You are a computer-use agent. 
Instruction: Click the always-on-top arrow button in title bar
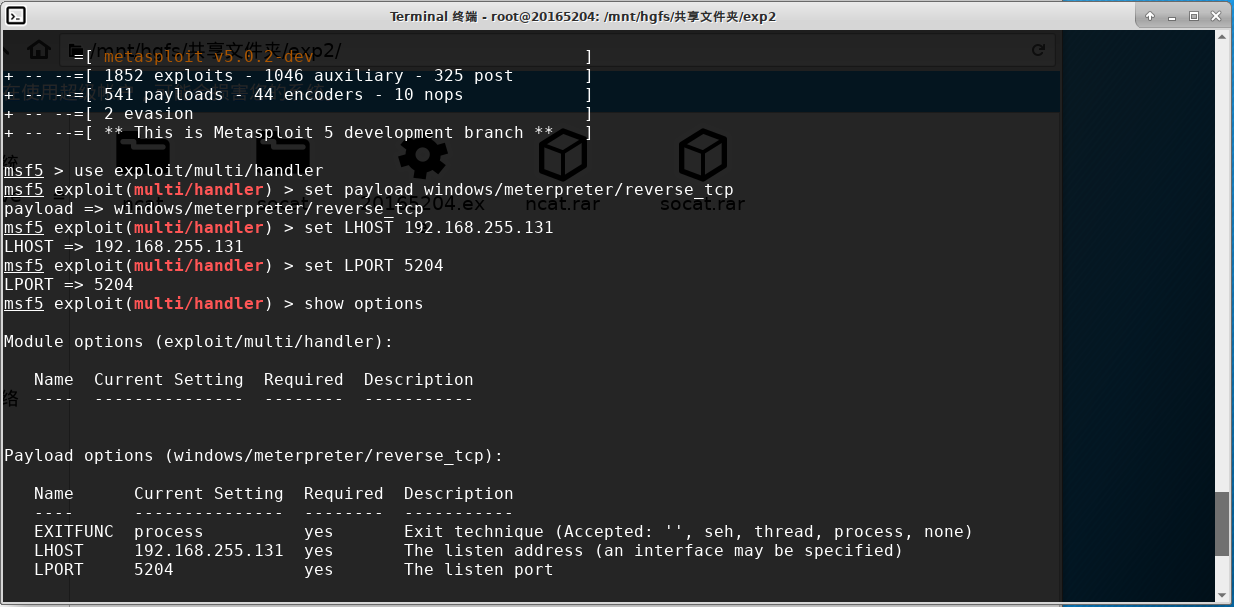(1150, 16)
